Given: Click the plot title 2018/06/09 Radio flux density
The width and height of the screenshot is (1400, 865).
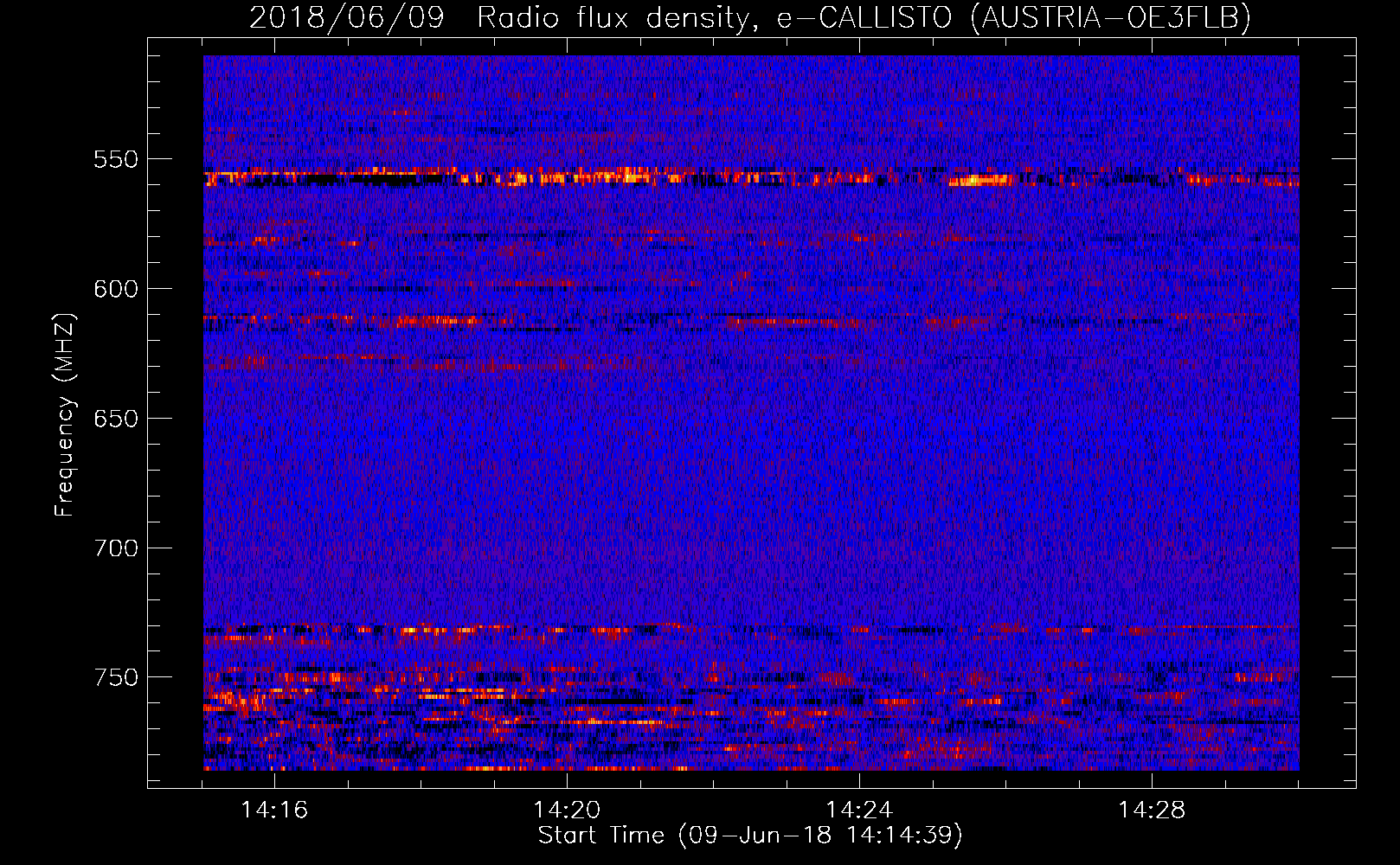Looking at the screenshot, I should [x=499, y=17].
